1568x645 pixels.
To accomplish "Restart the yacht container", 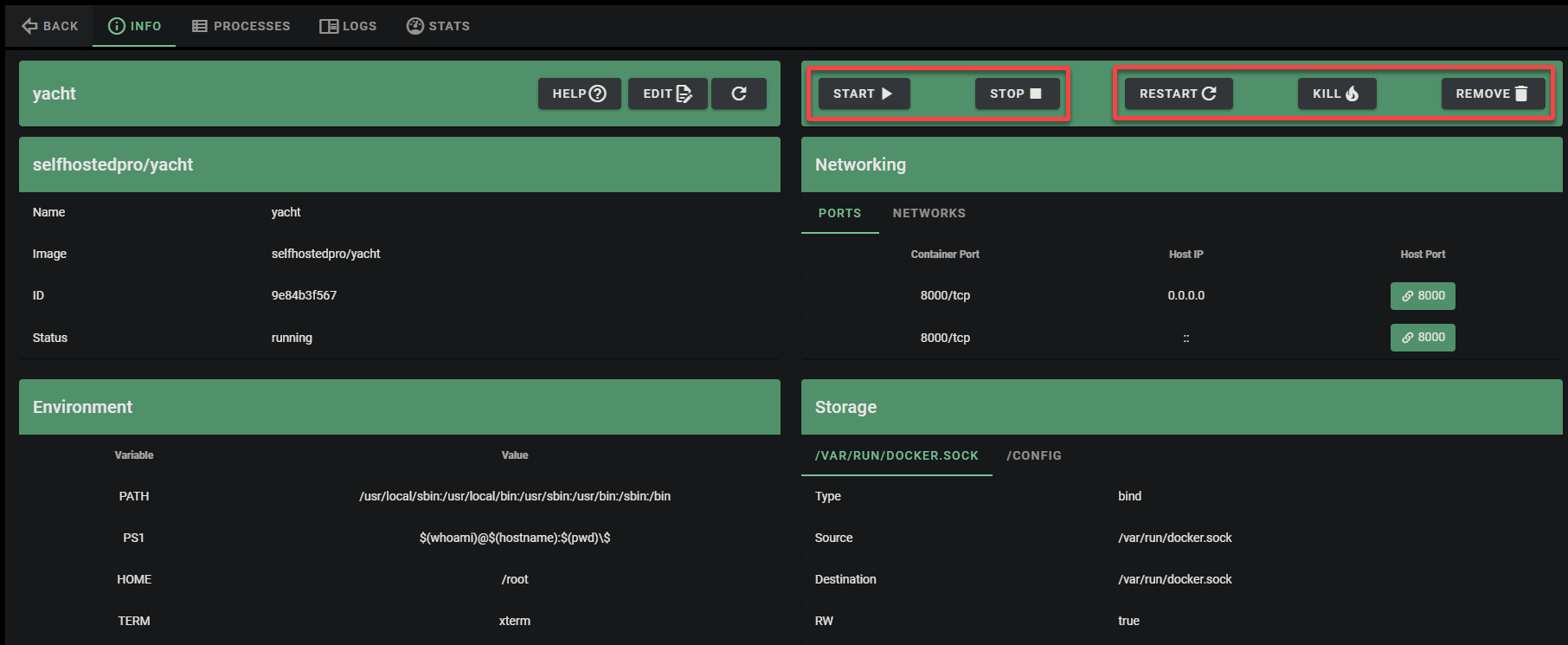I will pos(1178,94).
